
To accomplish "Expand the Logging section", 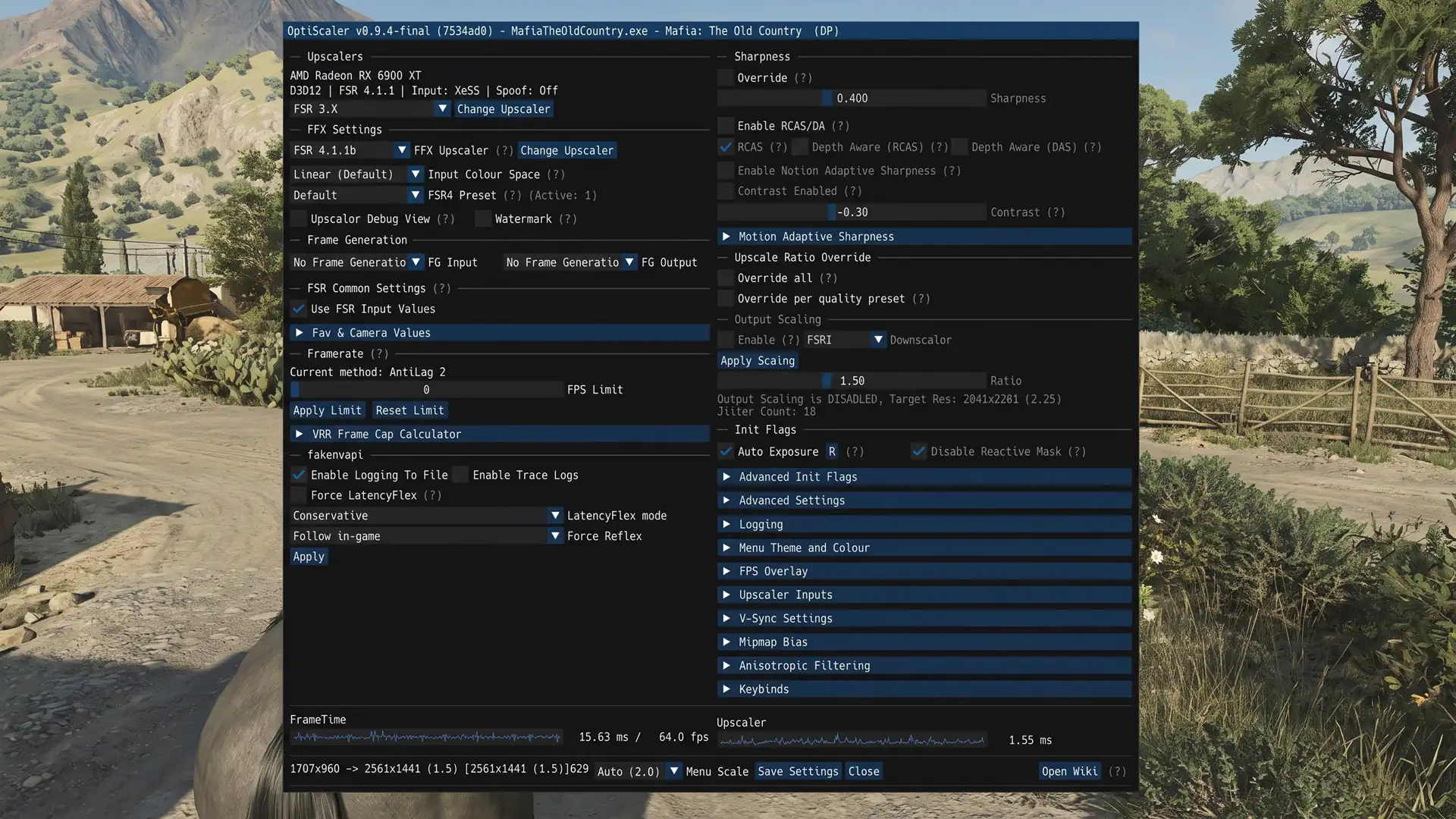I will click(x=924, y=525).
